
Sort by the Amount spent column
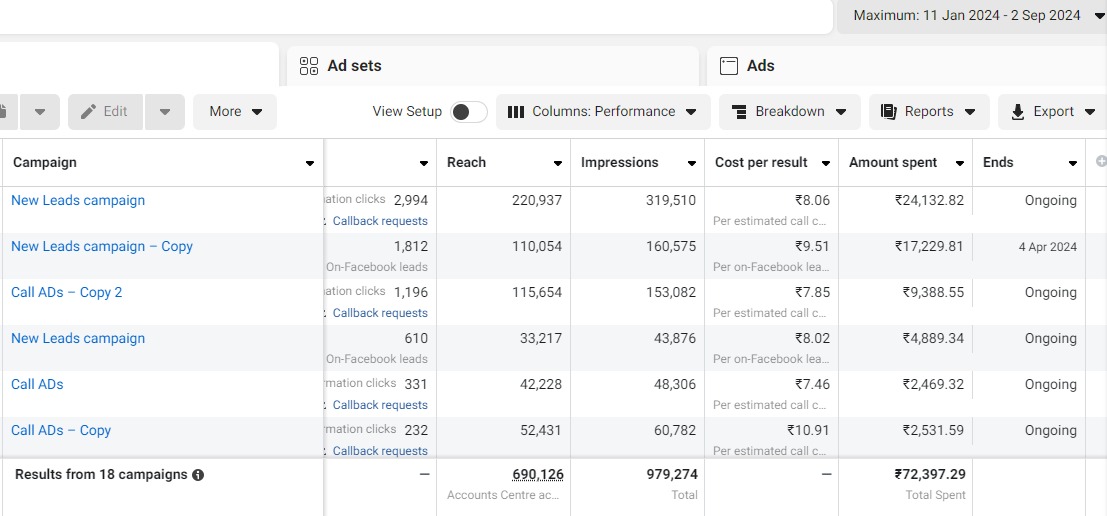893,162
